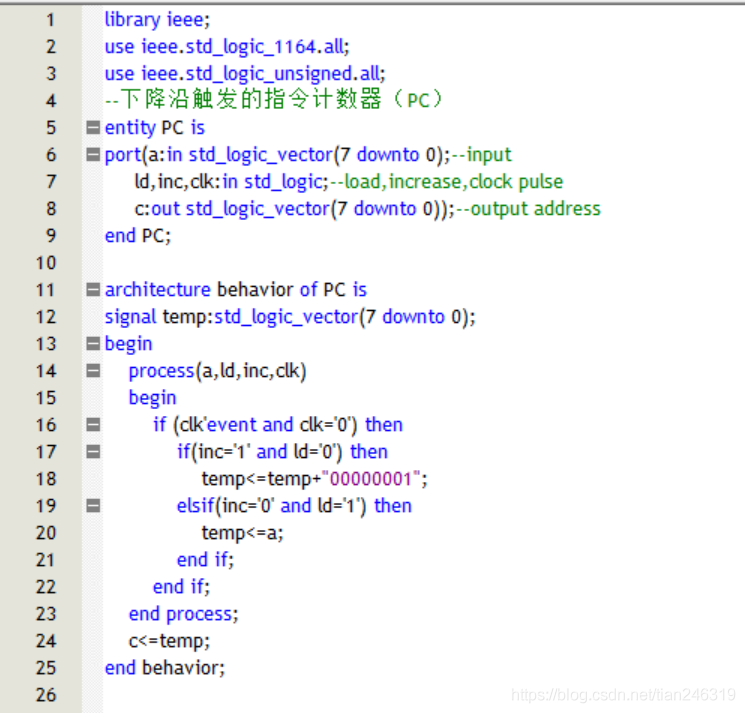Click 'use ieee.std_logic_1164.all;' line
Image resolution: width=745 pixels, height=713 pixels.
tap(227, 47)
